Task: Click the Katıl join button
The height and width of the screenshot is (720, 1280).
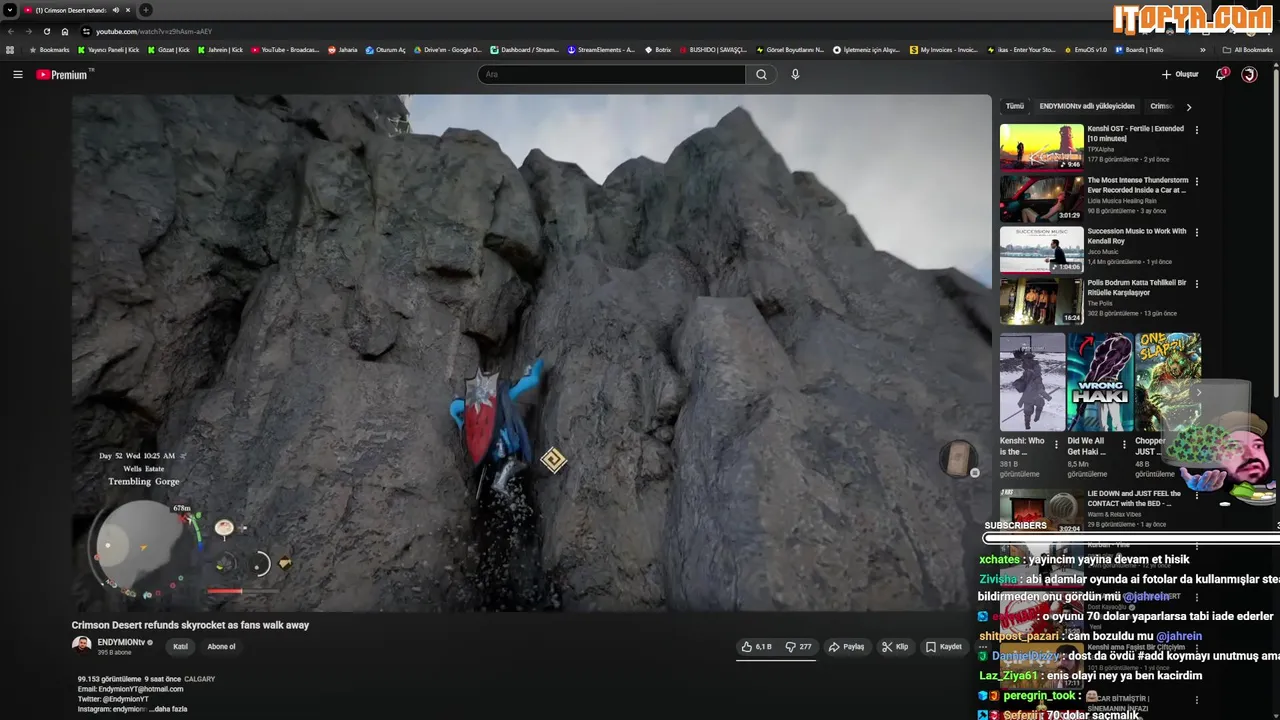Action: click(x=181, y=647)
